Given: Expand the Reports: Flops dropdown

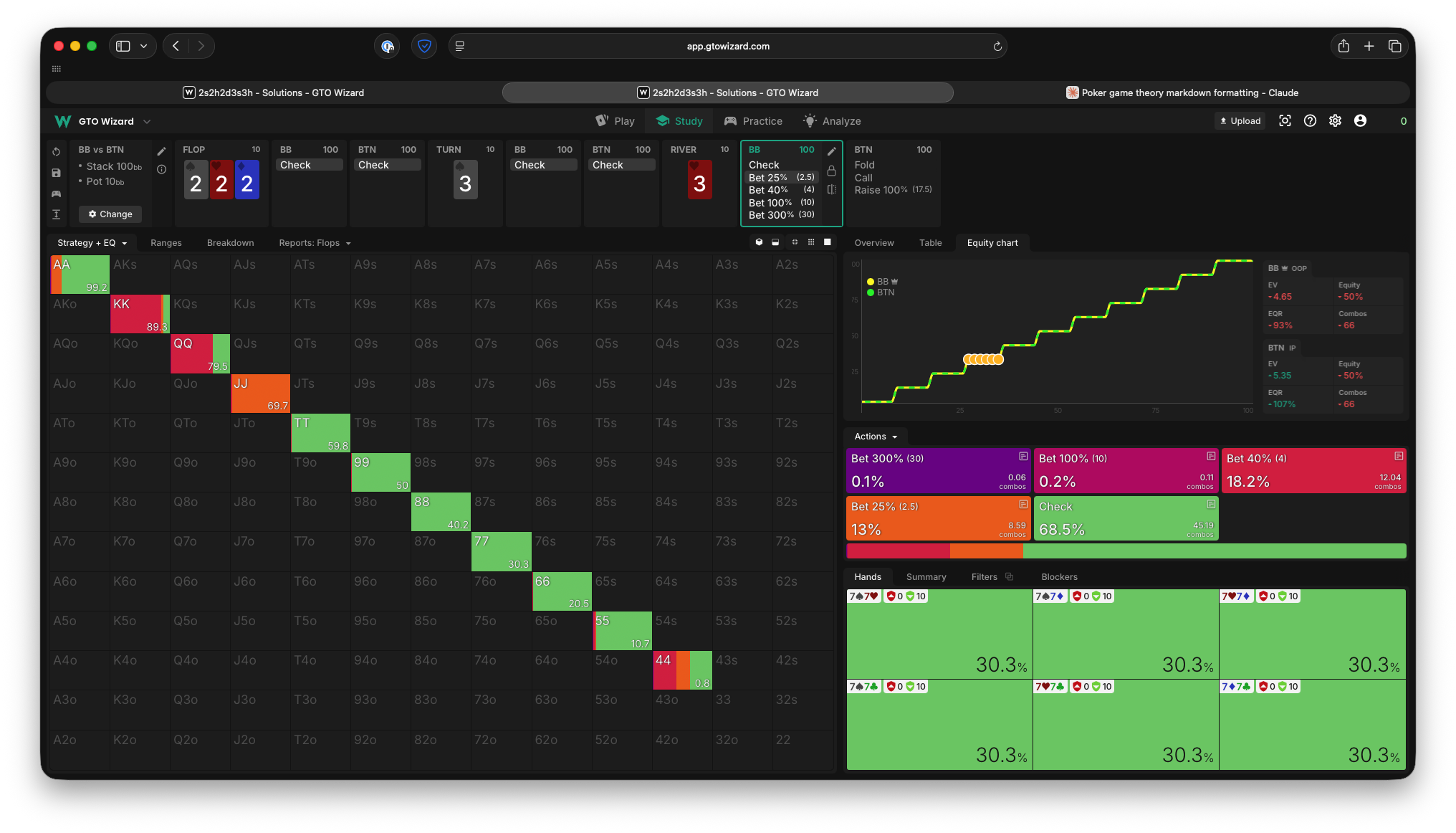Looking at the screenshot, I should coord(315,243).
